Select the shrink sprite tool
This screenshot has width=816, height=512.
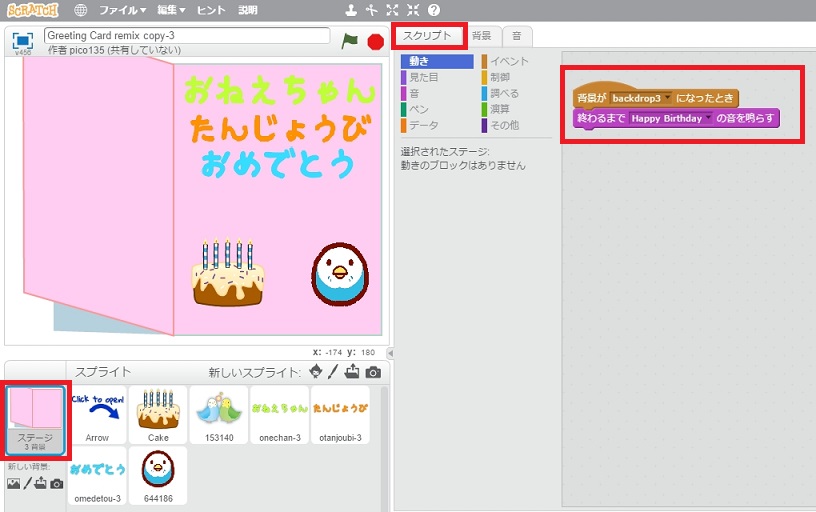pos(413,10)
